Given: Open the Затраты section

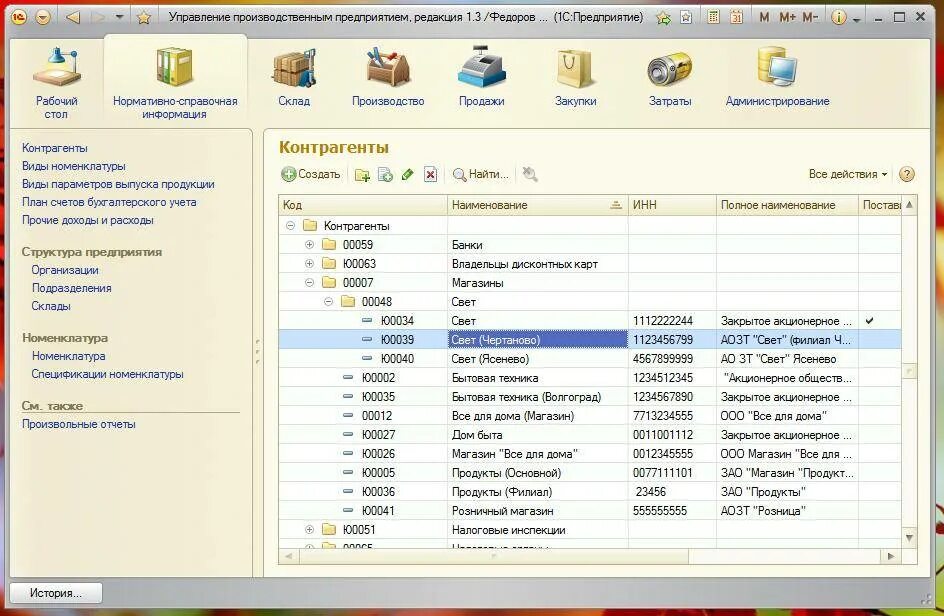Looking at the screenshot, I should click(669, 77).
